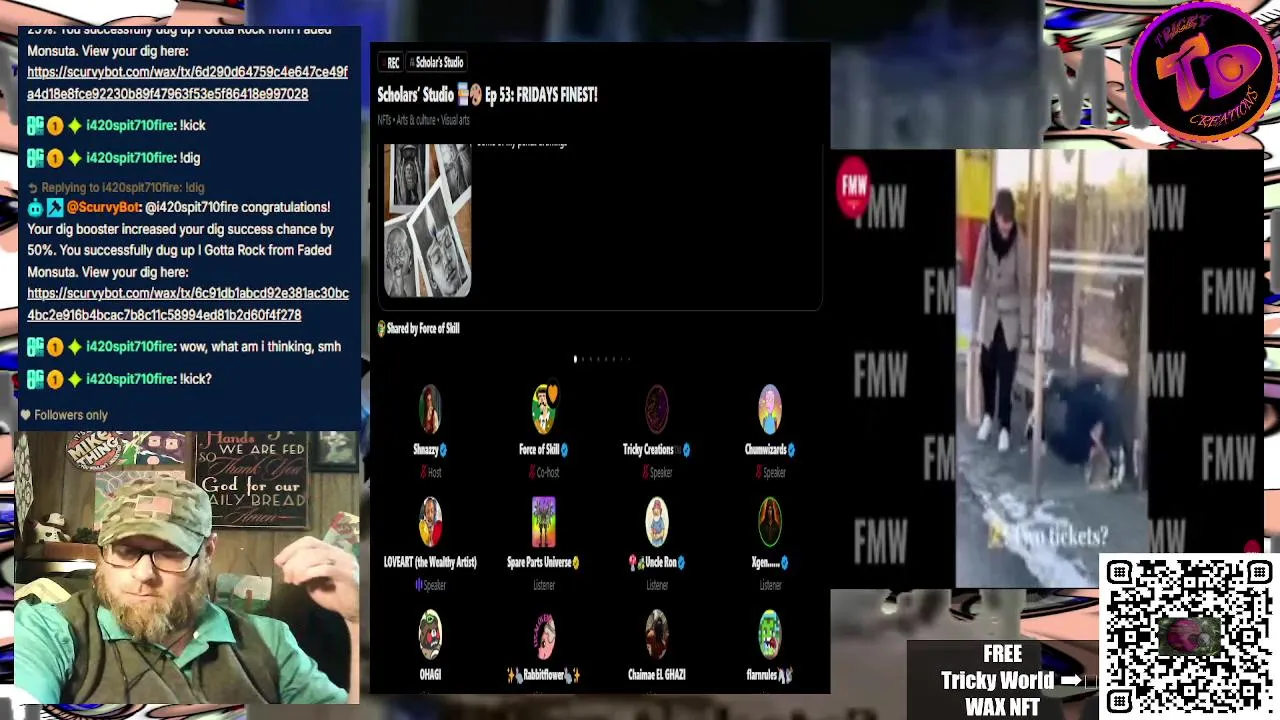
Task: Open flarnrules avatar
Action: tap(769, 635)
